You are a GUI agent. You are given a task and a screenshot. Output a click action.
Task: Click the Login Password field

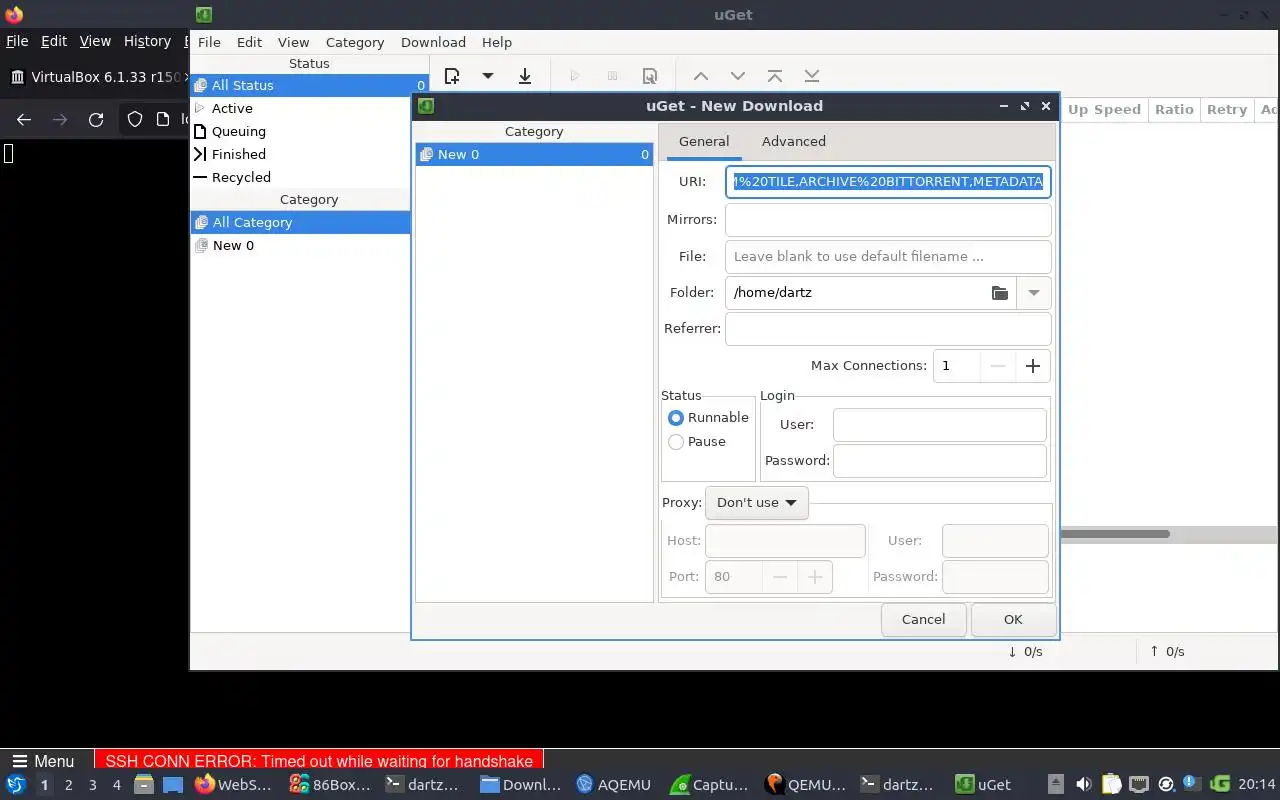pyautogui.click(x=940, y=460)
